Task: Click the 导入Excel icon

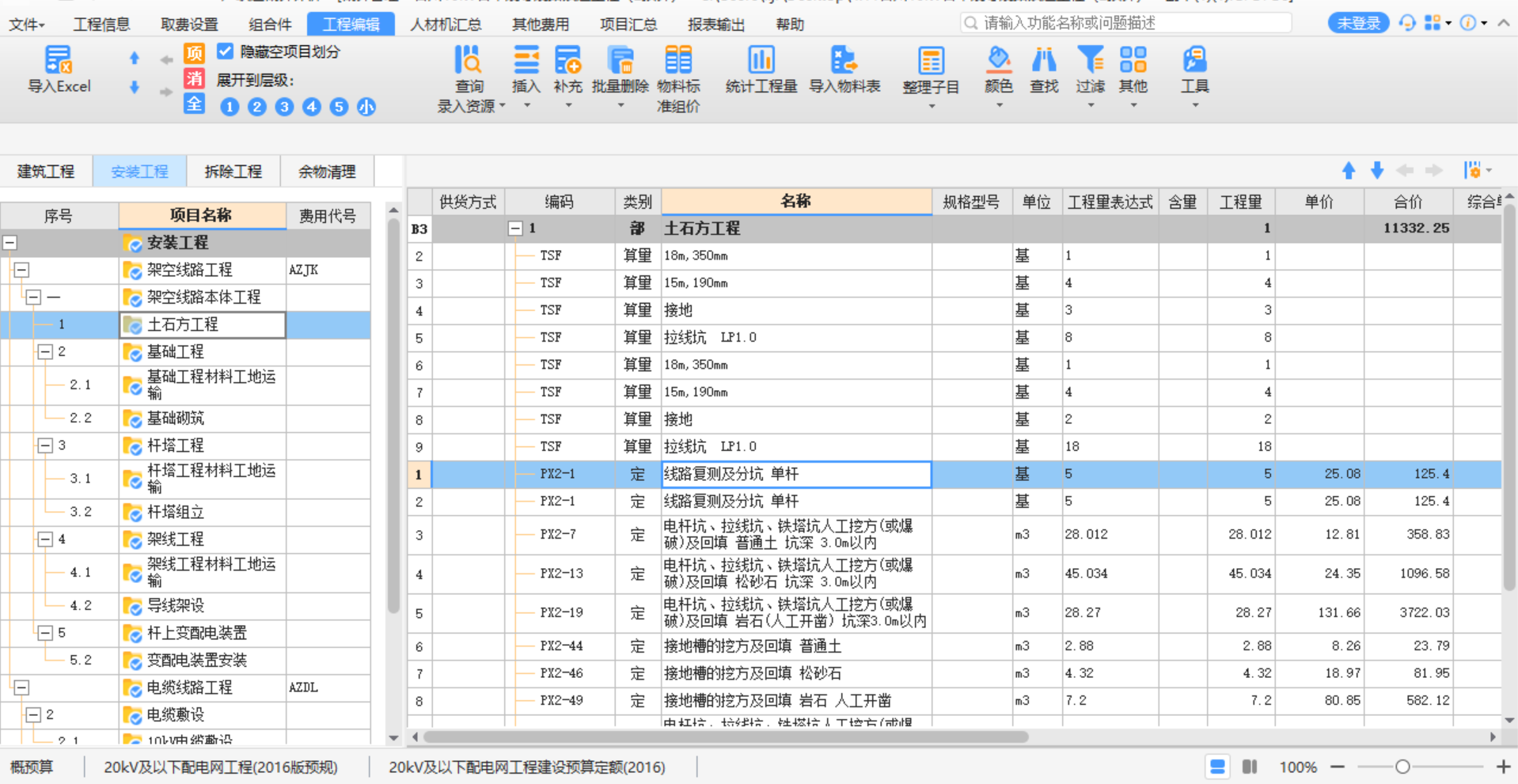Action: tap(59, 59)
